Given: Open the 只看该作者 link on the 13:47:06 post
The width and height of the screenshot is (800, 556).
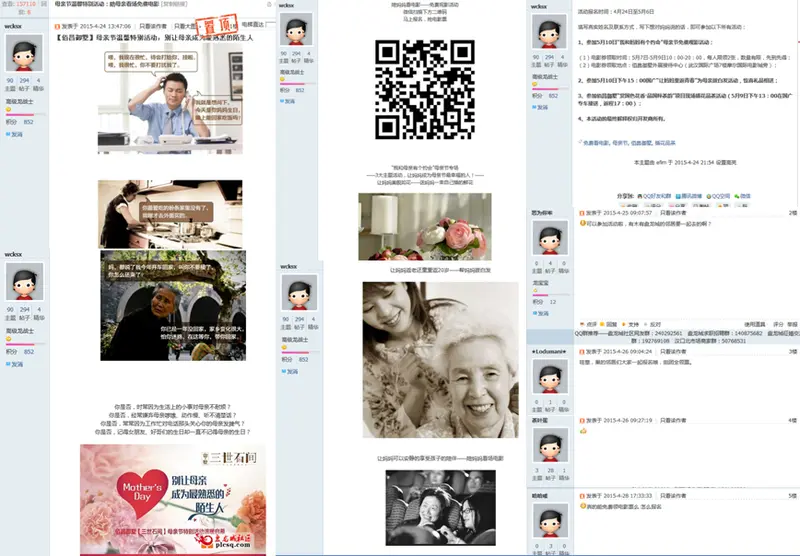Looking at the screenshot, I should point(153,26).
